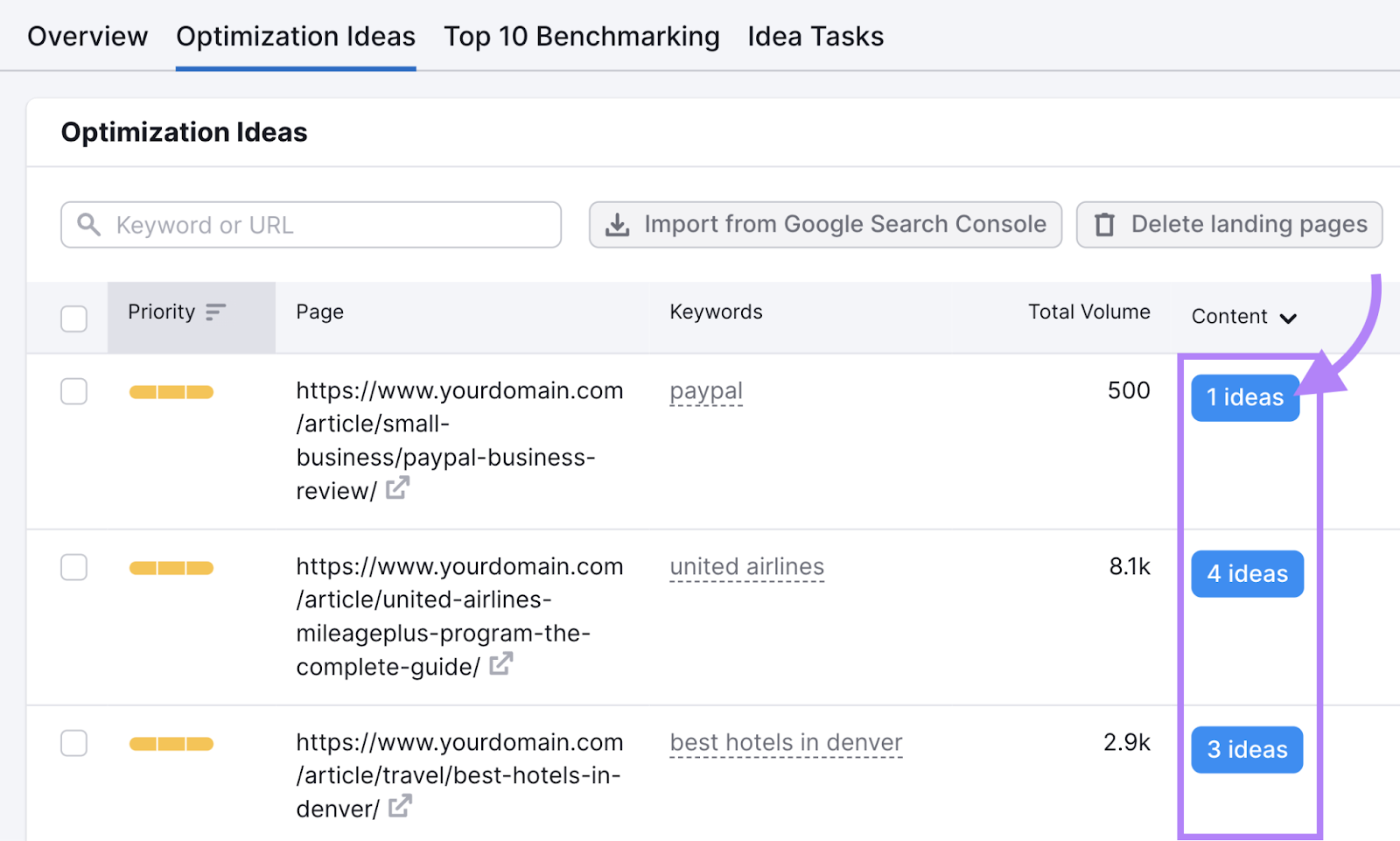Click the Priority column sort icon

pyautogui.click(x=215, y=311)
